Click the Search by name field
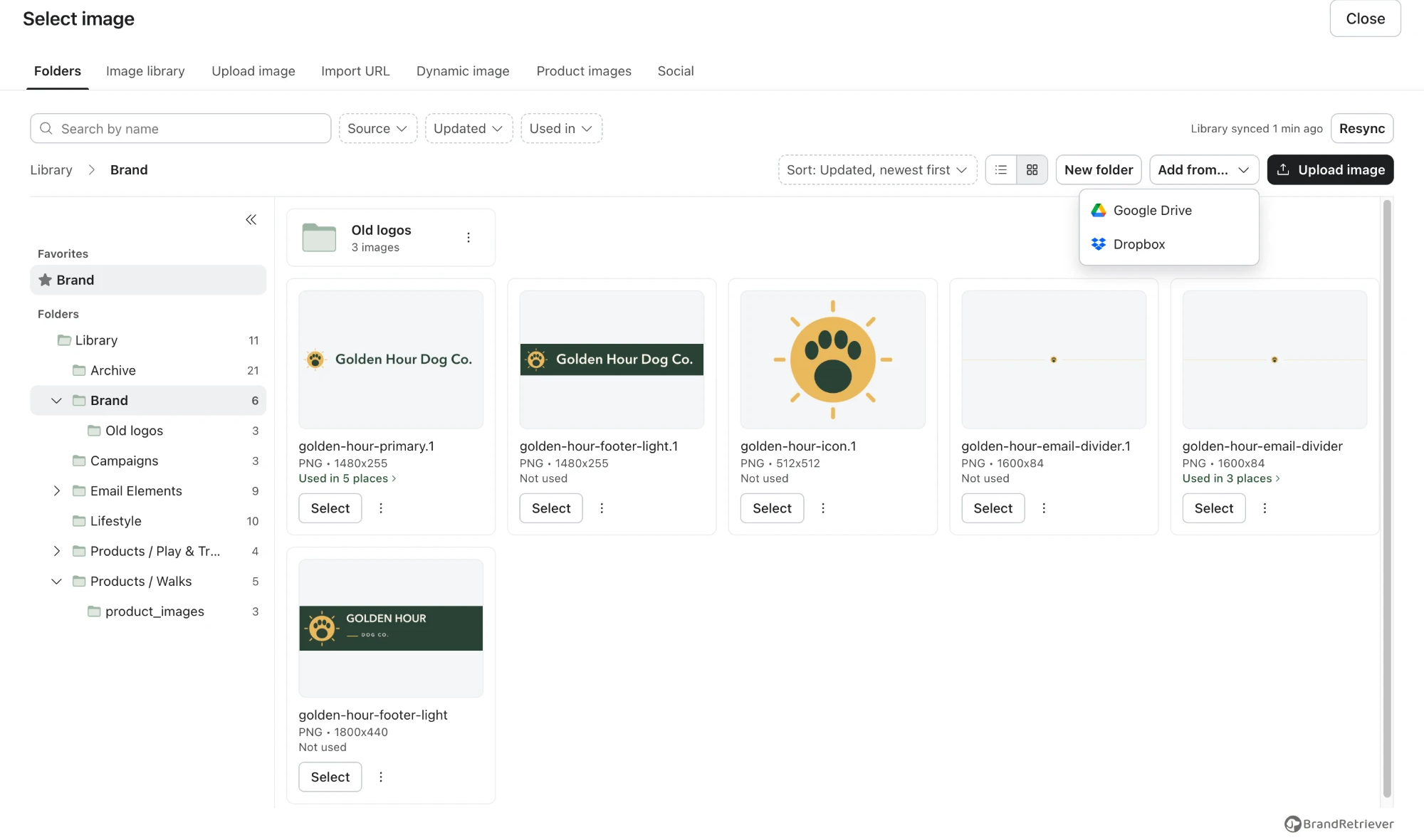The width and height of the screenshot is (1424, 840). pos(181,128)
